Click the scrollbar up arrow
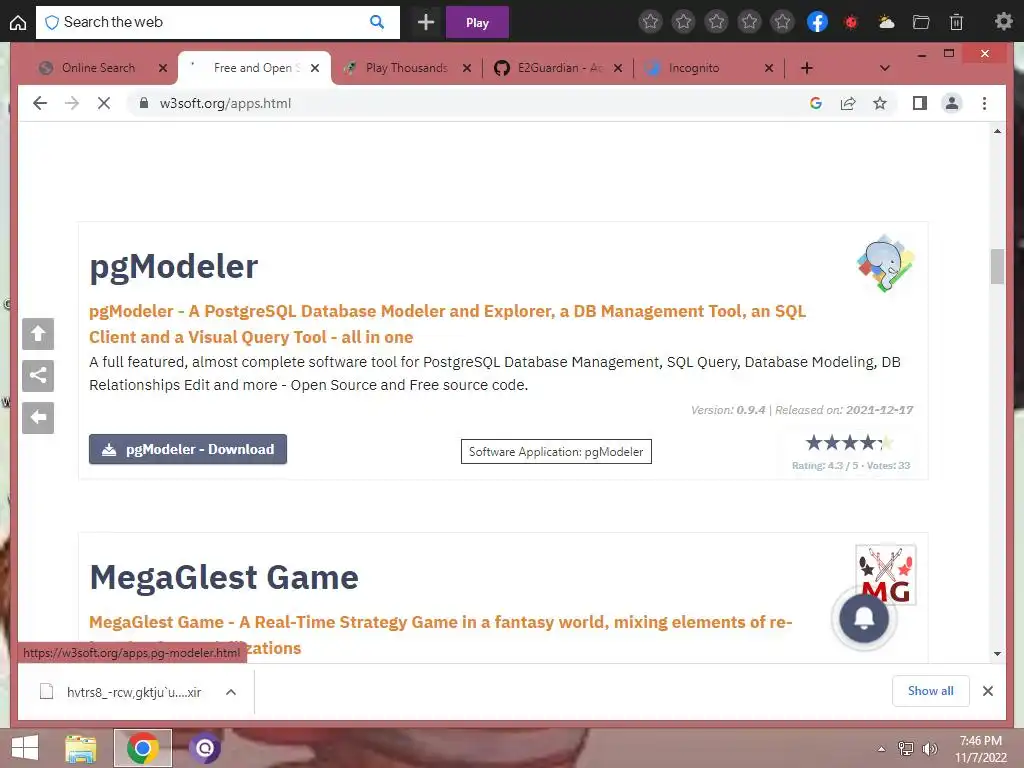Image resolution: width=1024 pixels, height=768 pixels. pos(997,131)
